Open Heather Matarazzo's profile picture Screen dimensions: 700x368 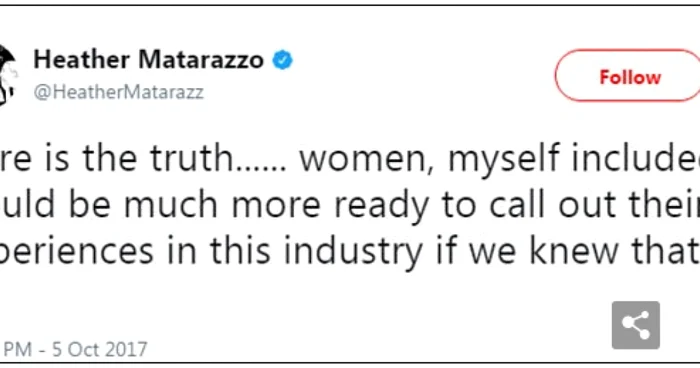8,74
